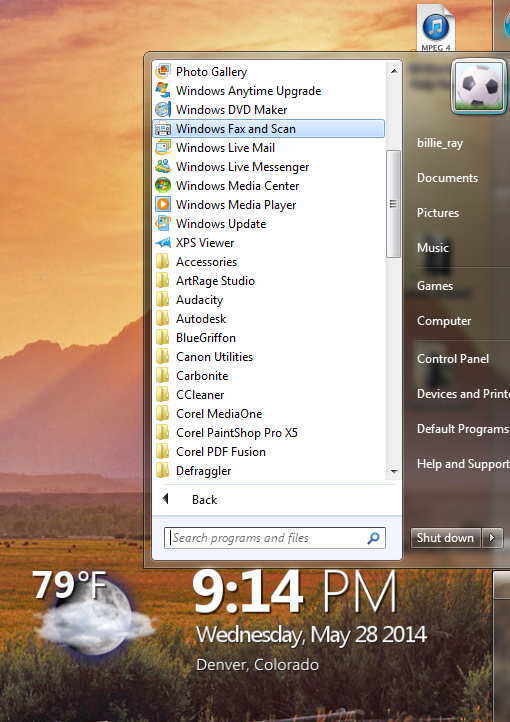Viewport: 510px width, 722px height.
Task: Open Help and Support
Action: click(463, 464)
